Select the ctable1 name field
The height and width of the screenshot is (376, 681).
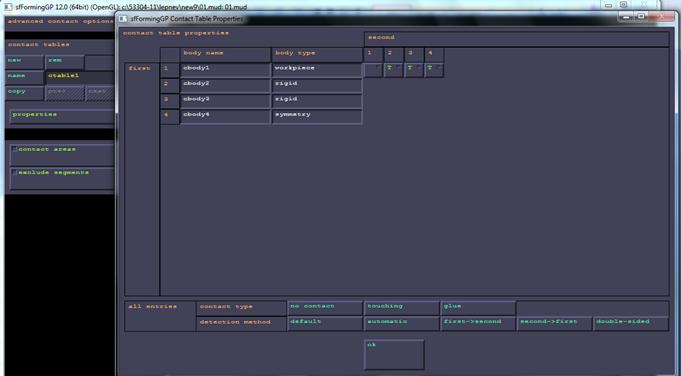[80, 77]
